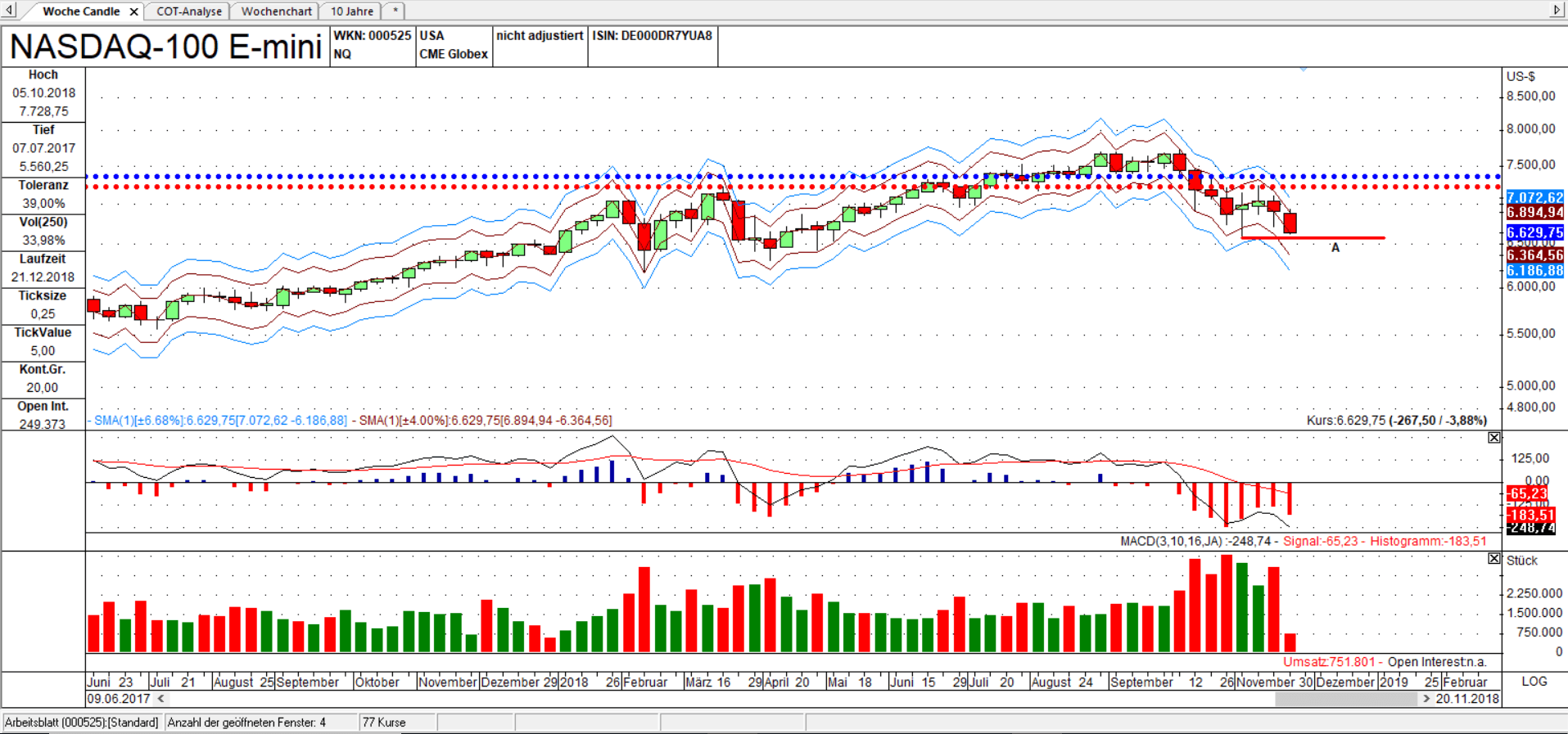
Task: Click the price label 7.072,62
Action: click(x=1535, y=197)
